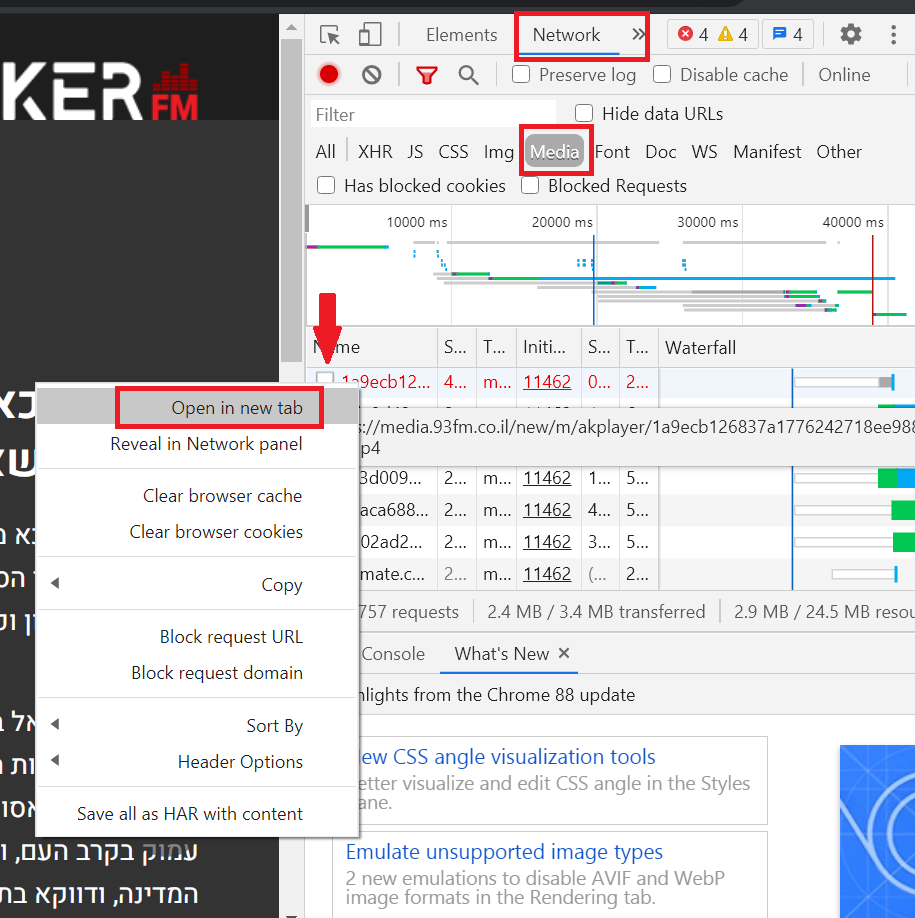Choose Clear browser cache

click(198, 495)
